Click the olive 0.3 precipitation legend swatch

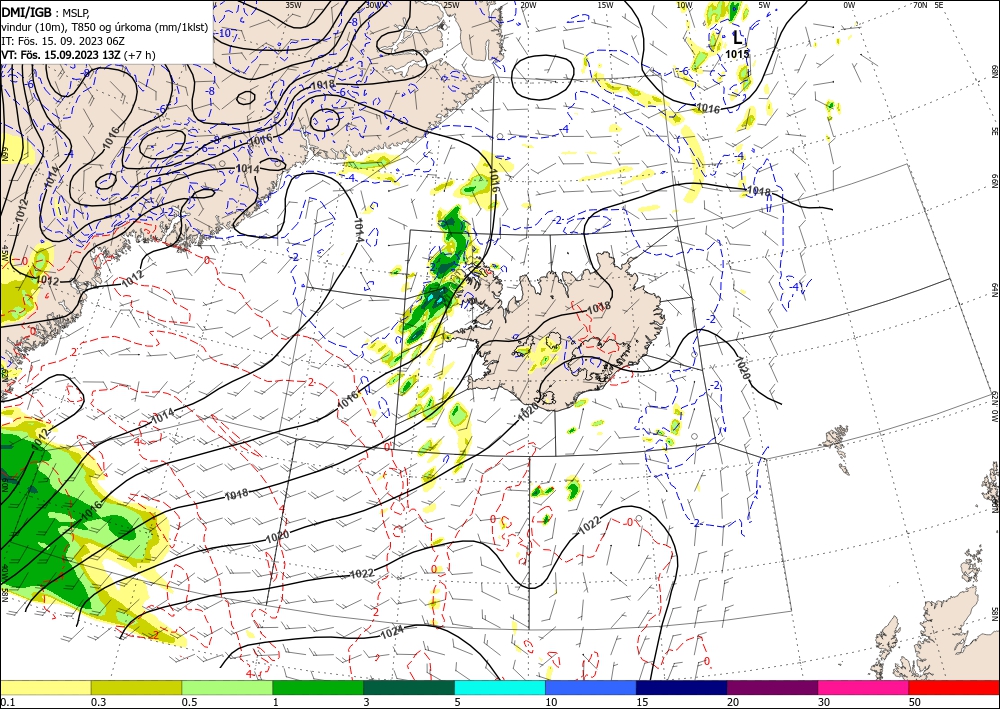(136, 687)
